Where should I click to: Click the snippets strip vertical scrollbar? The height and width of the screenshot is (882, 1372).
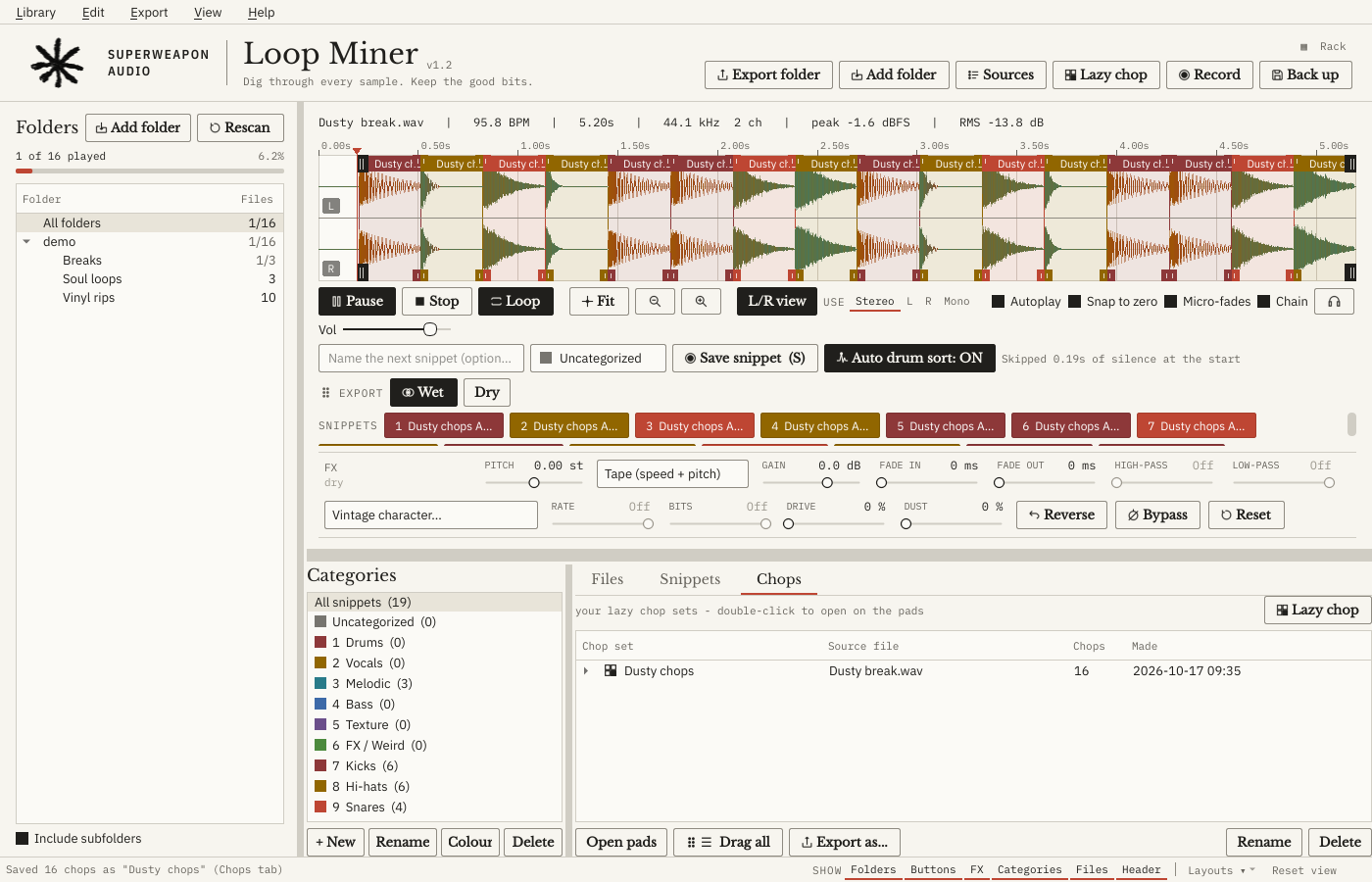(x=1351, y=424)
